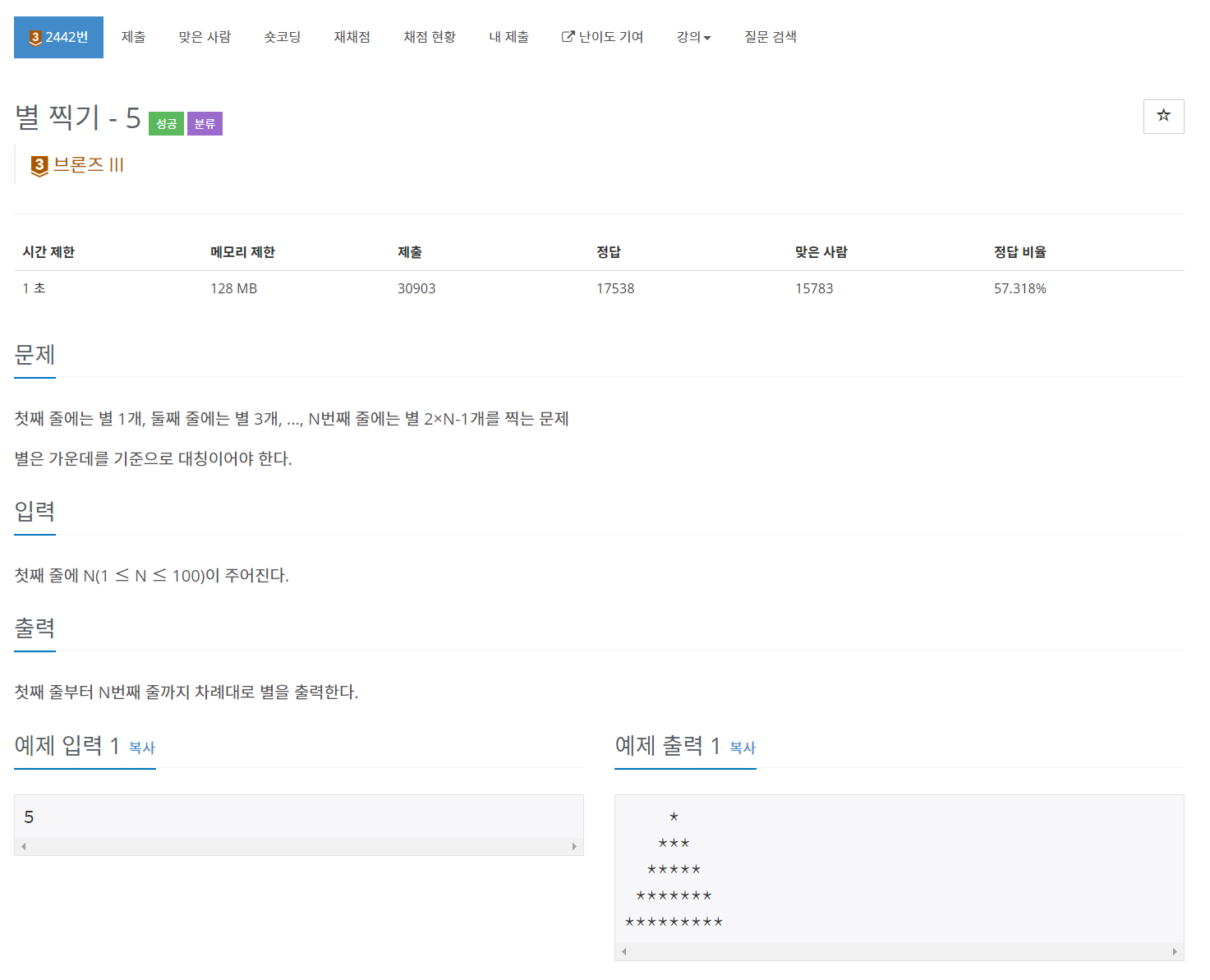Expand the 강의 dropdown menu
Image resolution: width=1210 pixels, height=980 pixels.
pyautogui.click(x=693, y=37)
